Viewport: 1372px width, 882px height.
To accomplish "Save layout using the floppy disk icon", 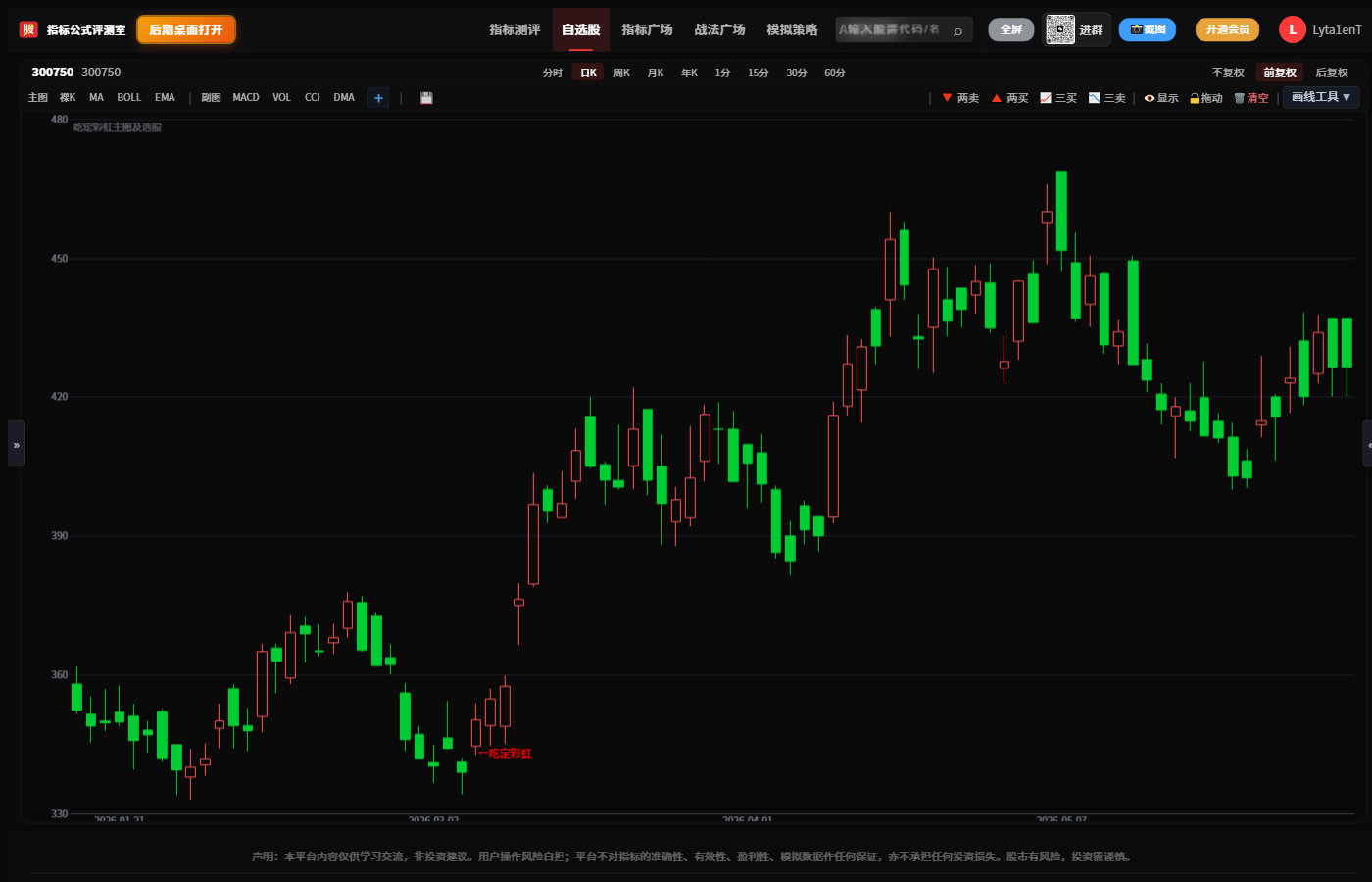I will pos(426,98).
